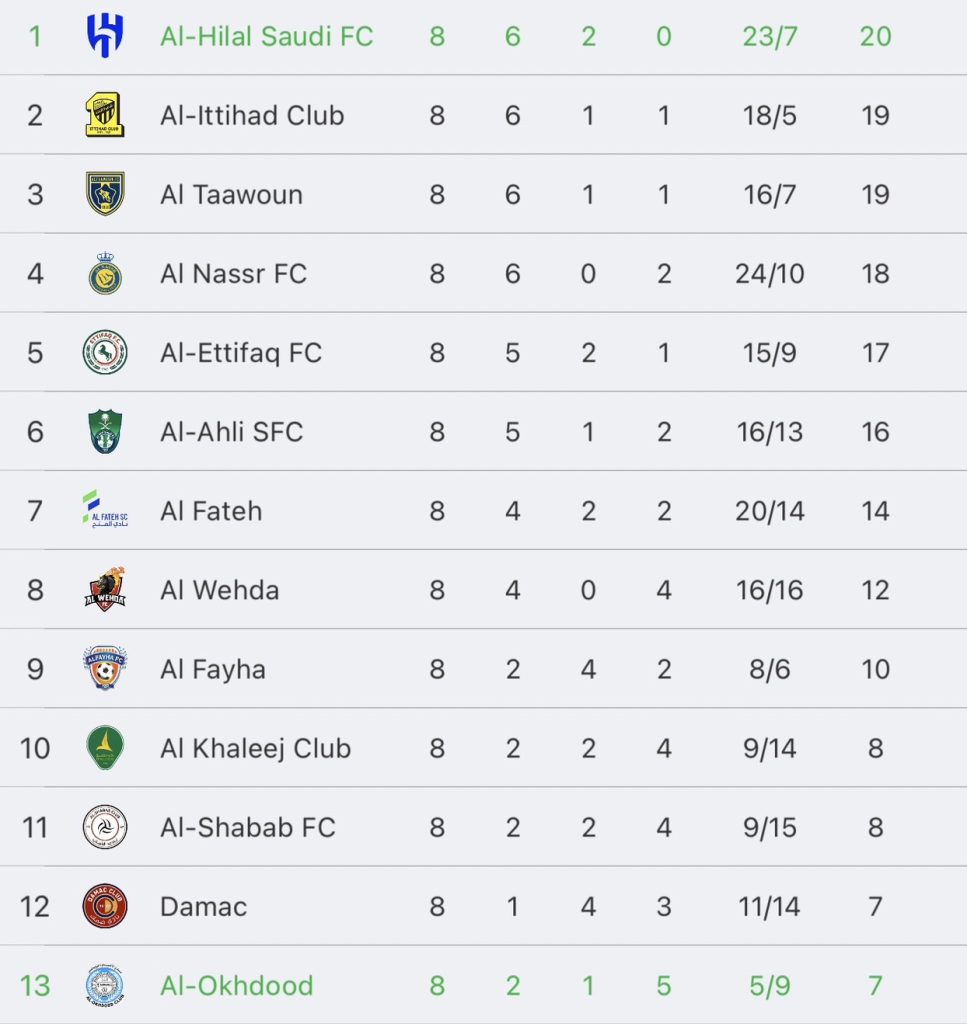Open the Al Fayha FC crest
This screenshot has width=967, height=1024.
(104, 669)
